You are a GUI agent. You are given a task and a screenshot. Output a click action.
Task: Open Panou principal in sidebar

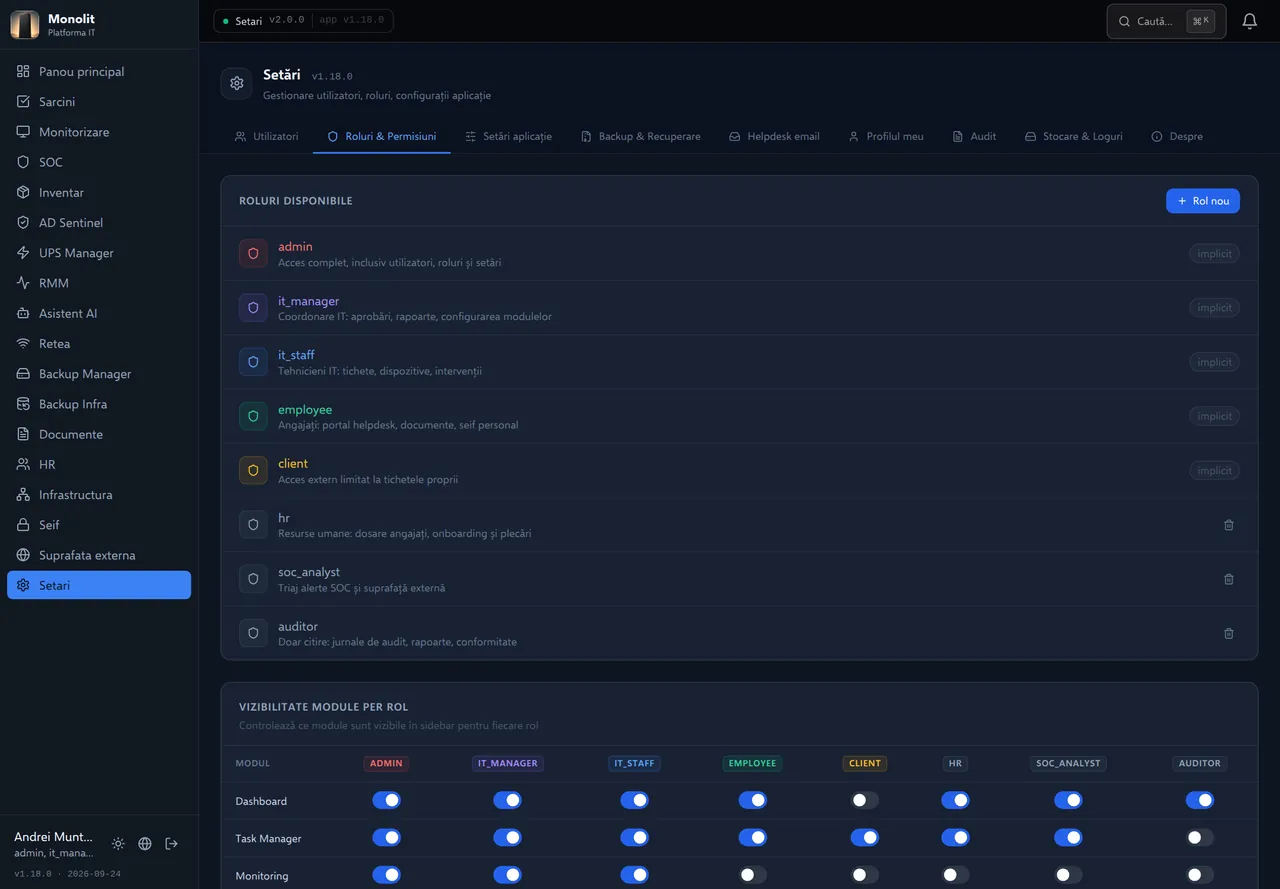point(99,72)
